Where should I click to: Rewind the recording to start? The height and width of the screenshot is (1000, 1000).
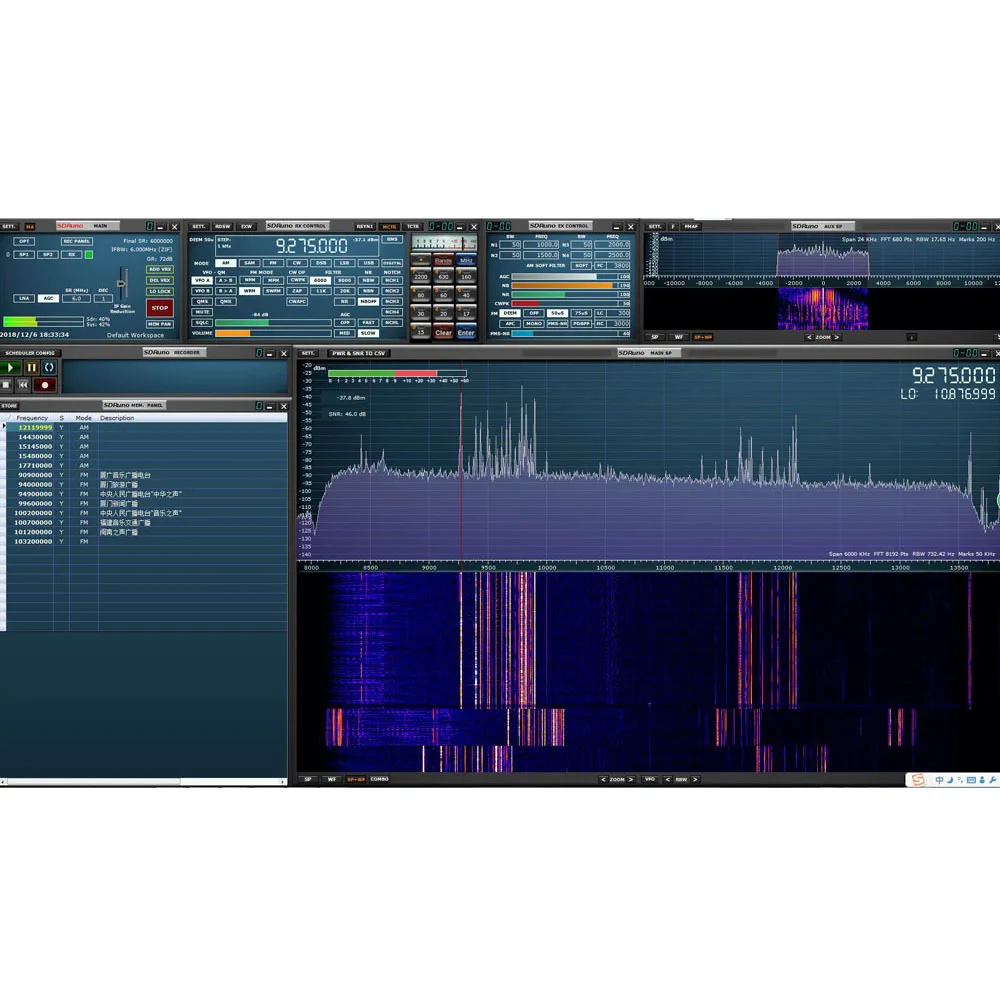tap(23, 385)
